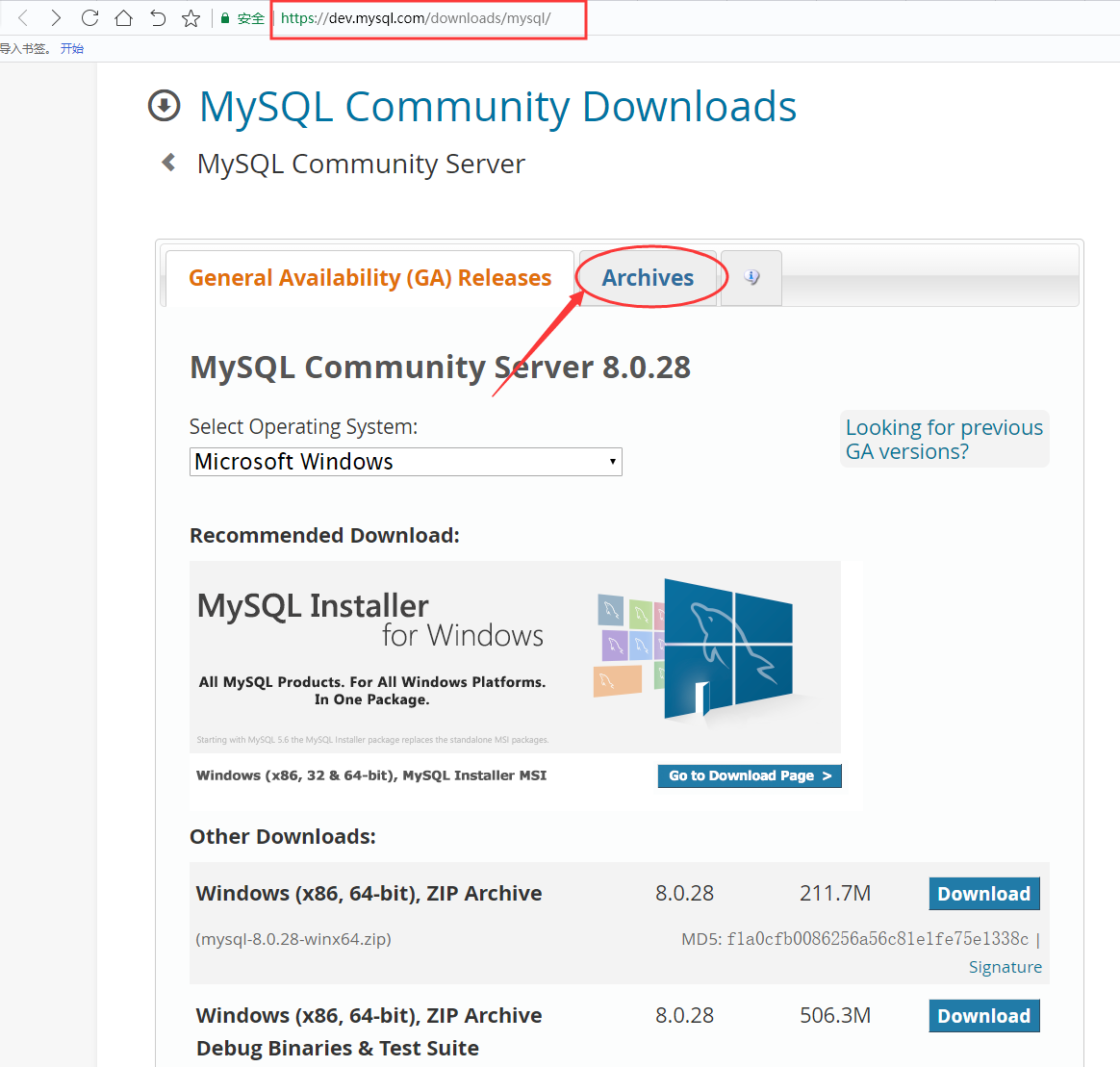The image size is (1120, 1067).
Task: Click 'Windows (x86, 64-bit), ZIP Archive' first row title
Action: tap(369, 894)
